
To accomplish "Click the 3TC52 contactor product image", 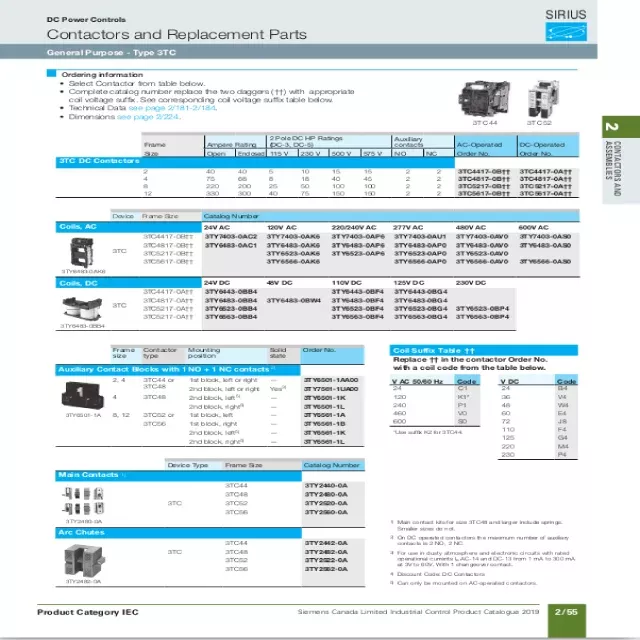I will pyautogui.click(x=542, y=99).
